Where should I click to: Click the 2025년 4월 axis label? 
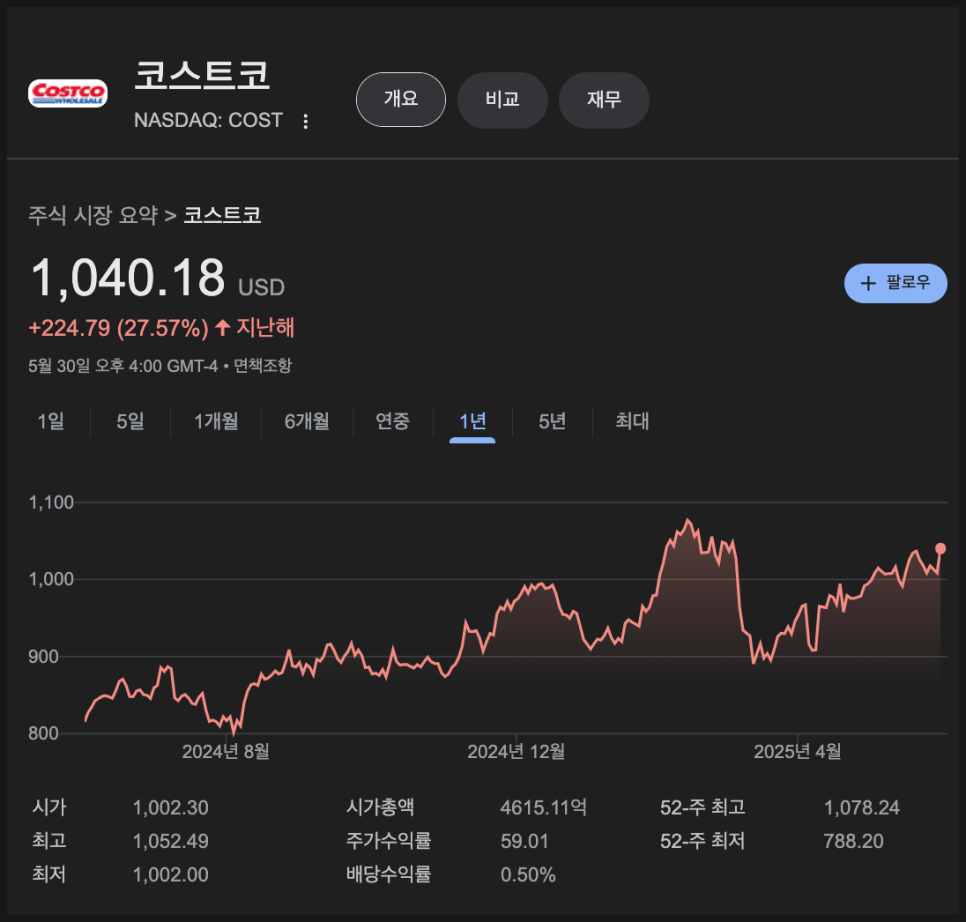[797, 751]
